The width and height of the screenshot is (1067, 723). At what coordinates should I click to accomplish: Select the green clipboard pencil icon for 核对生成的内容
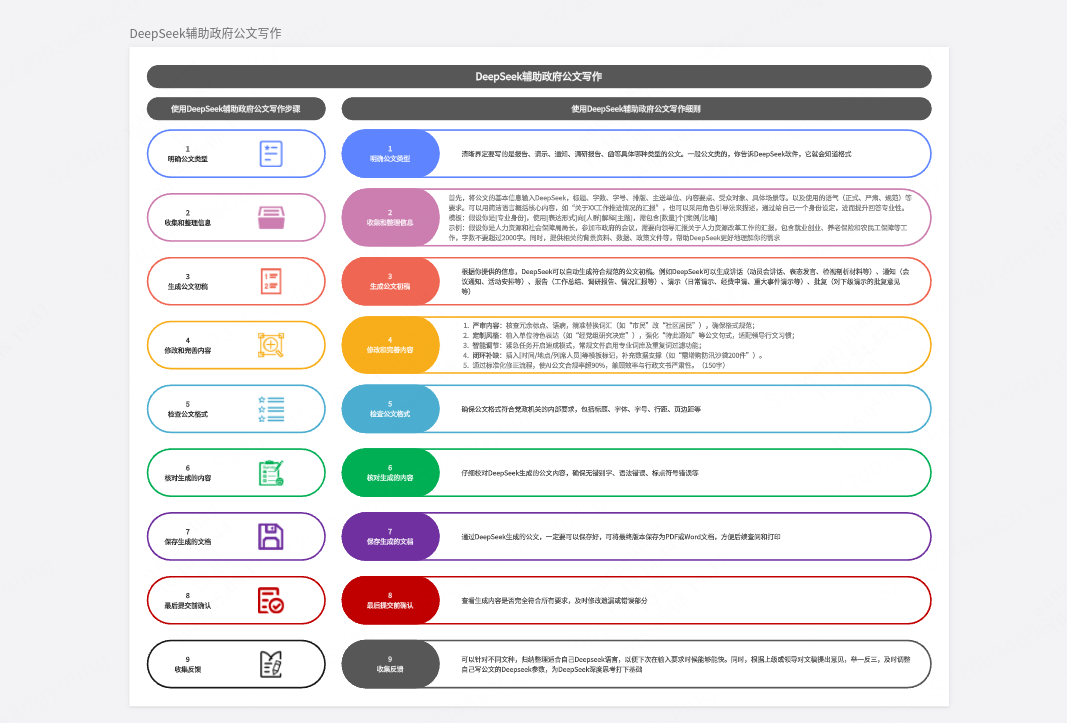(x=271, y=473)
